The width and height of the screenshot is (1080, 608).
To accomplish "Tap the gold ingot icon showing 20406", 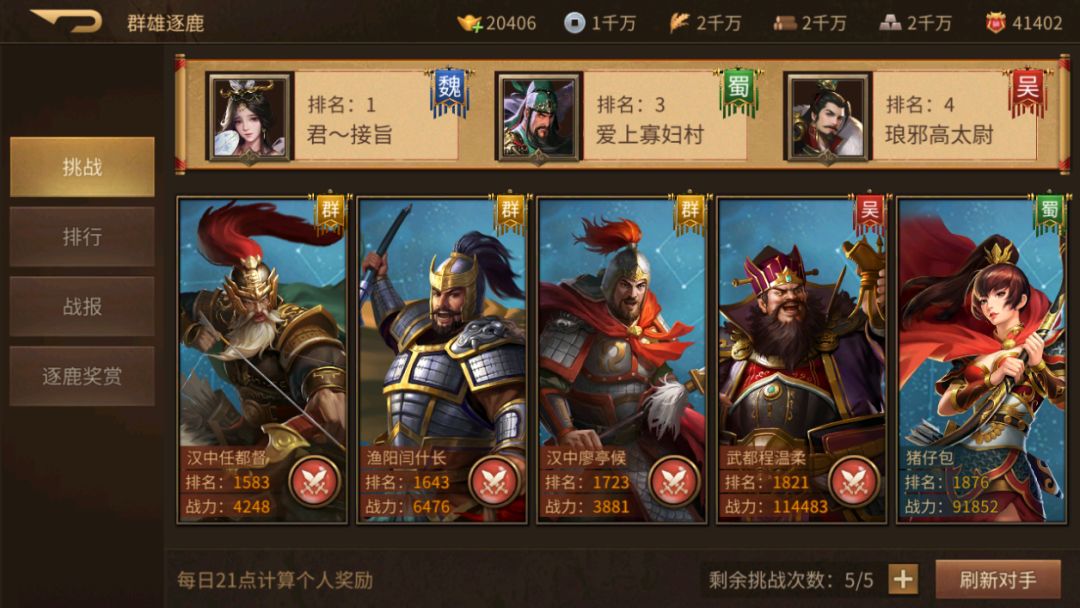I will point(470,23).
